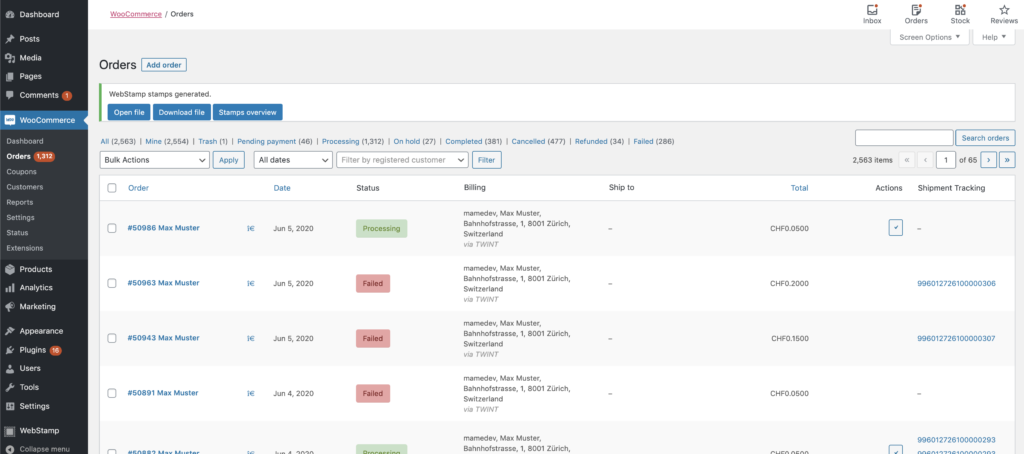Jump to the last page of orders
This screenshot has height=454, width=1024.
click(1007, 159)
